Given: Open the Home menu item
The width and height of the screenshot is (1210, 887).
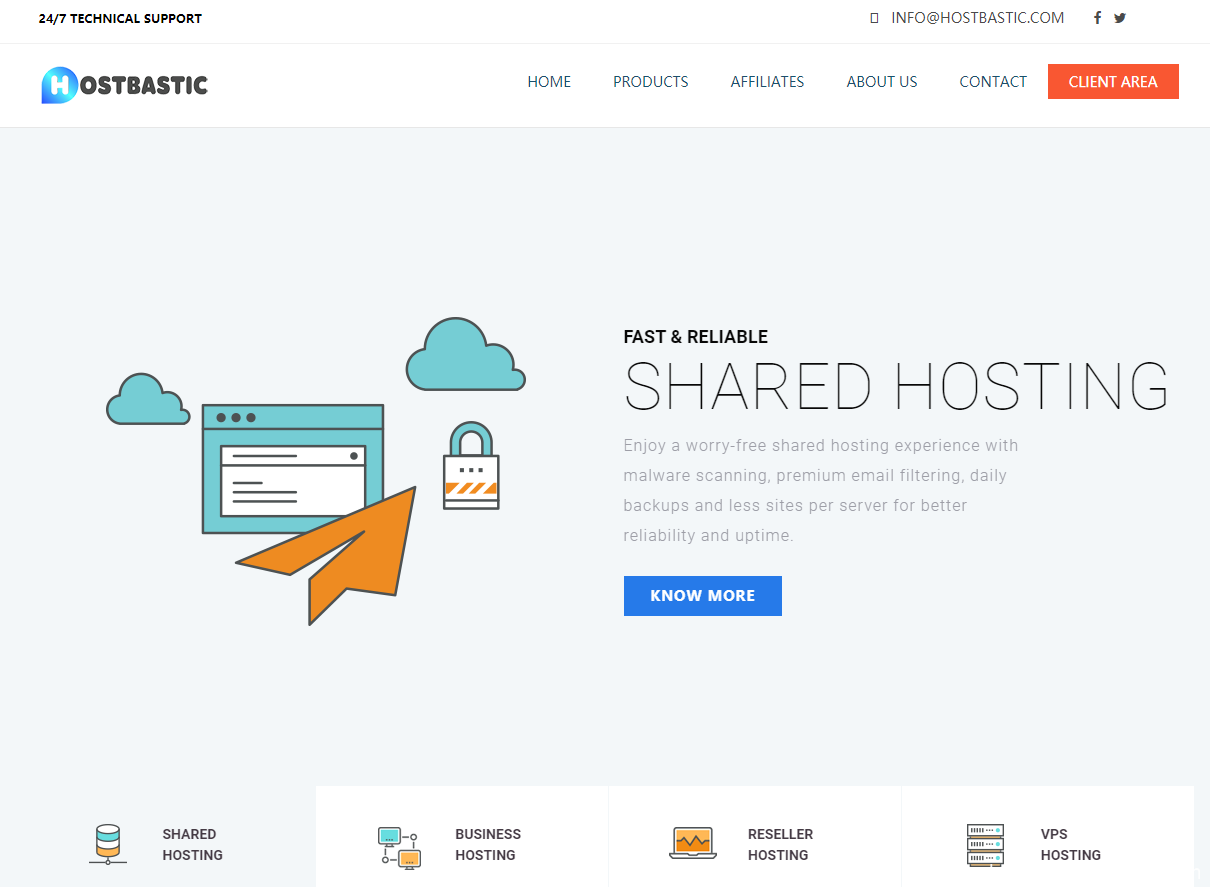Looking at the screenshot, I should pyautogui.click(x=549, y=82).
